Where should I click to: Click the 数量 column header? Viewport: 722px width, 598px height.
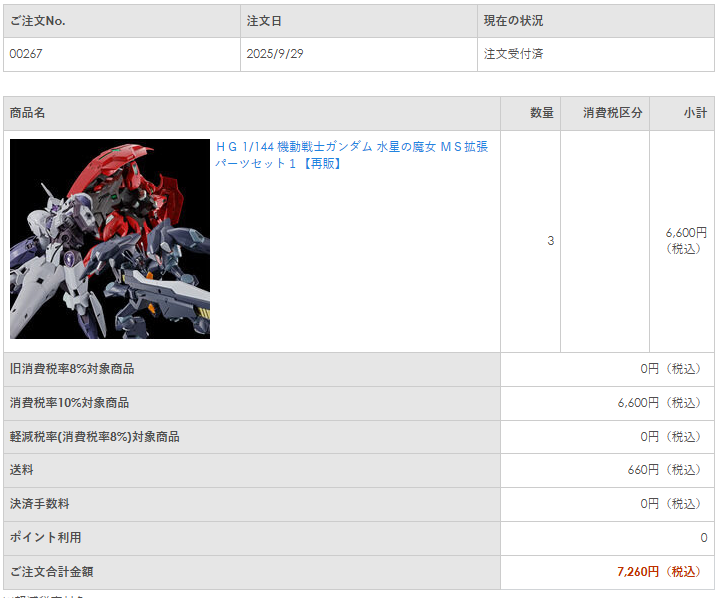point(542,113)
